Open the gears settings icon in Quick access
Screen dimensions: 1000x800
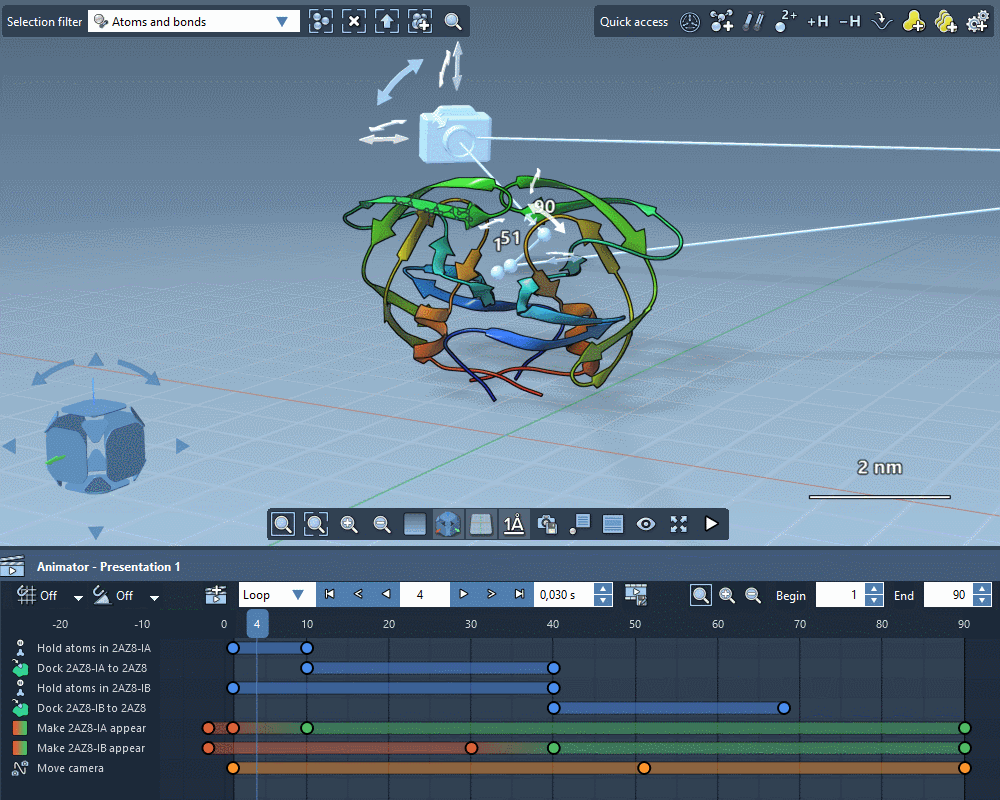click(976, 21)
